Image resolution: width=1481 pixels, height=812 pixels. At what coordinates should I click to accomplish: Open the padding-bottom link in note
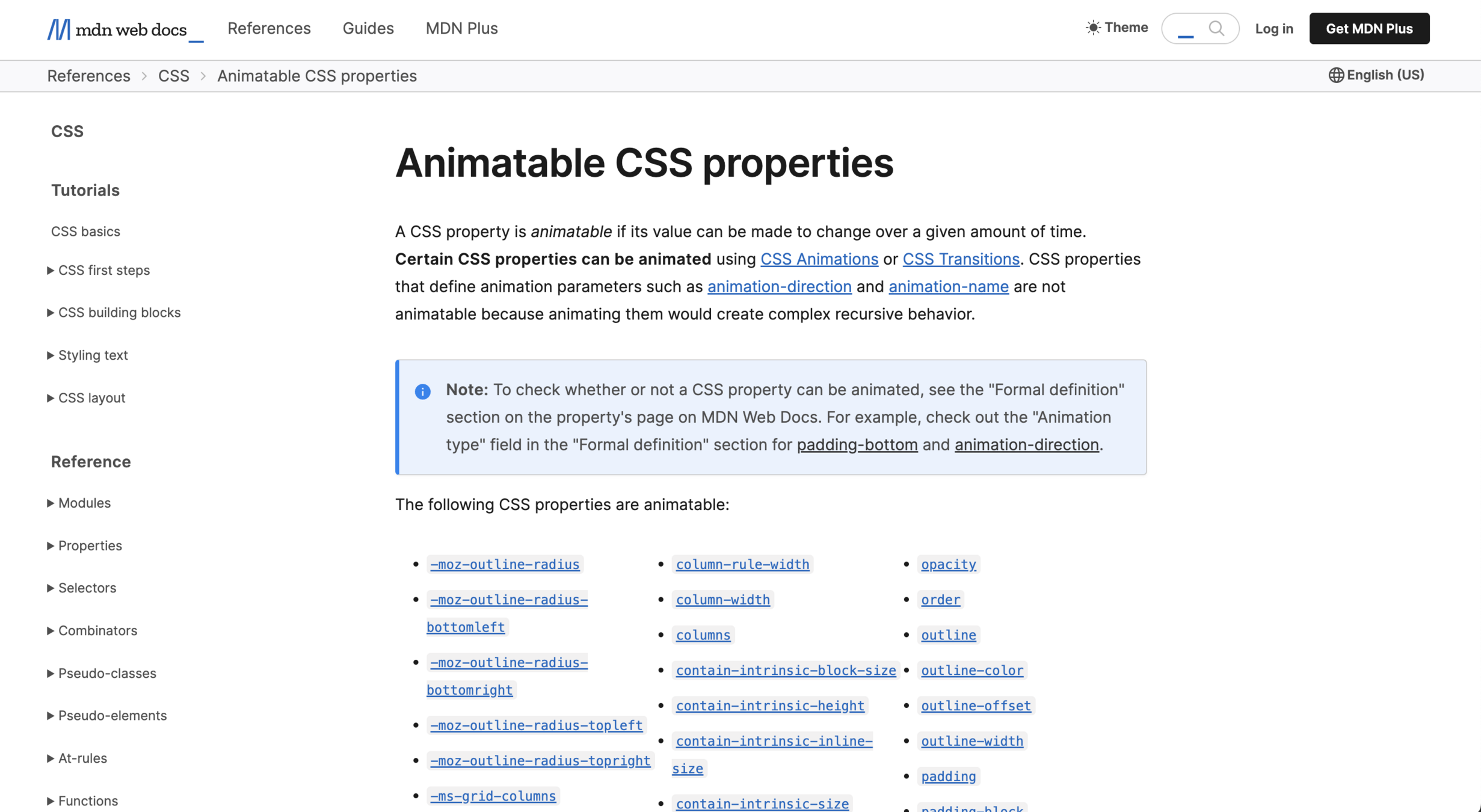[x=857, y=444]
